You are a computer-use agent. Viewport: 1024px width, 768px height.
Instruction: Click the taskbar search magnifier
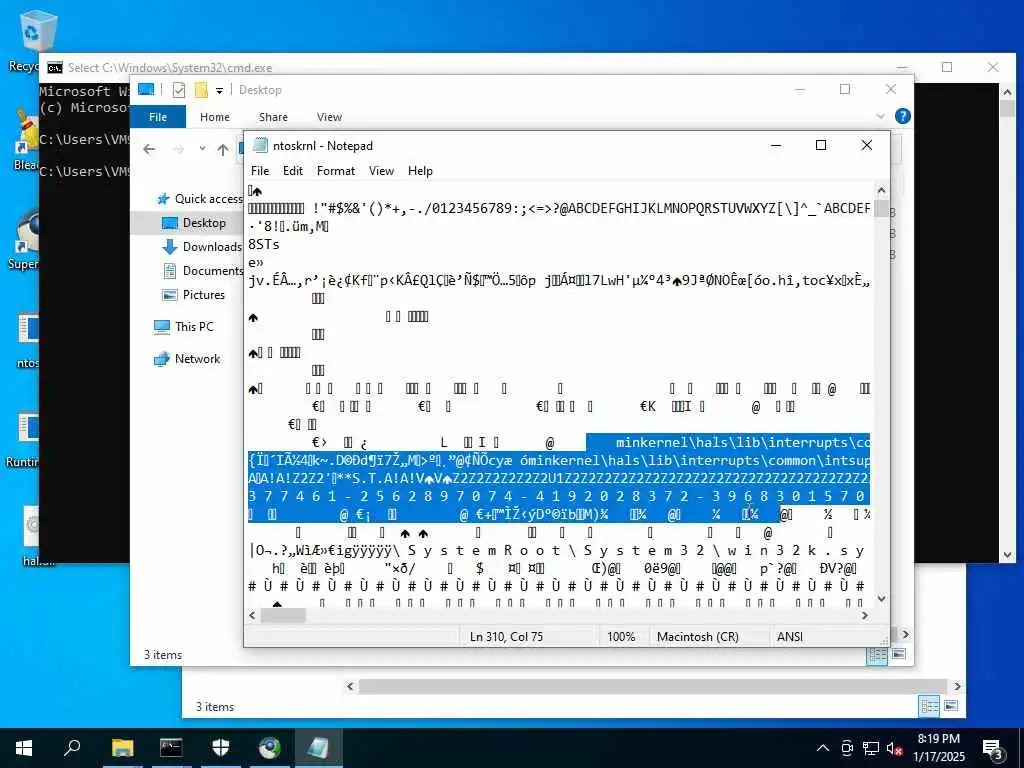(72, 748)
